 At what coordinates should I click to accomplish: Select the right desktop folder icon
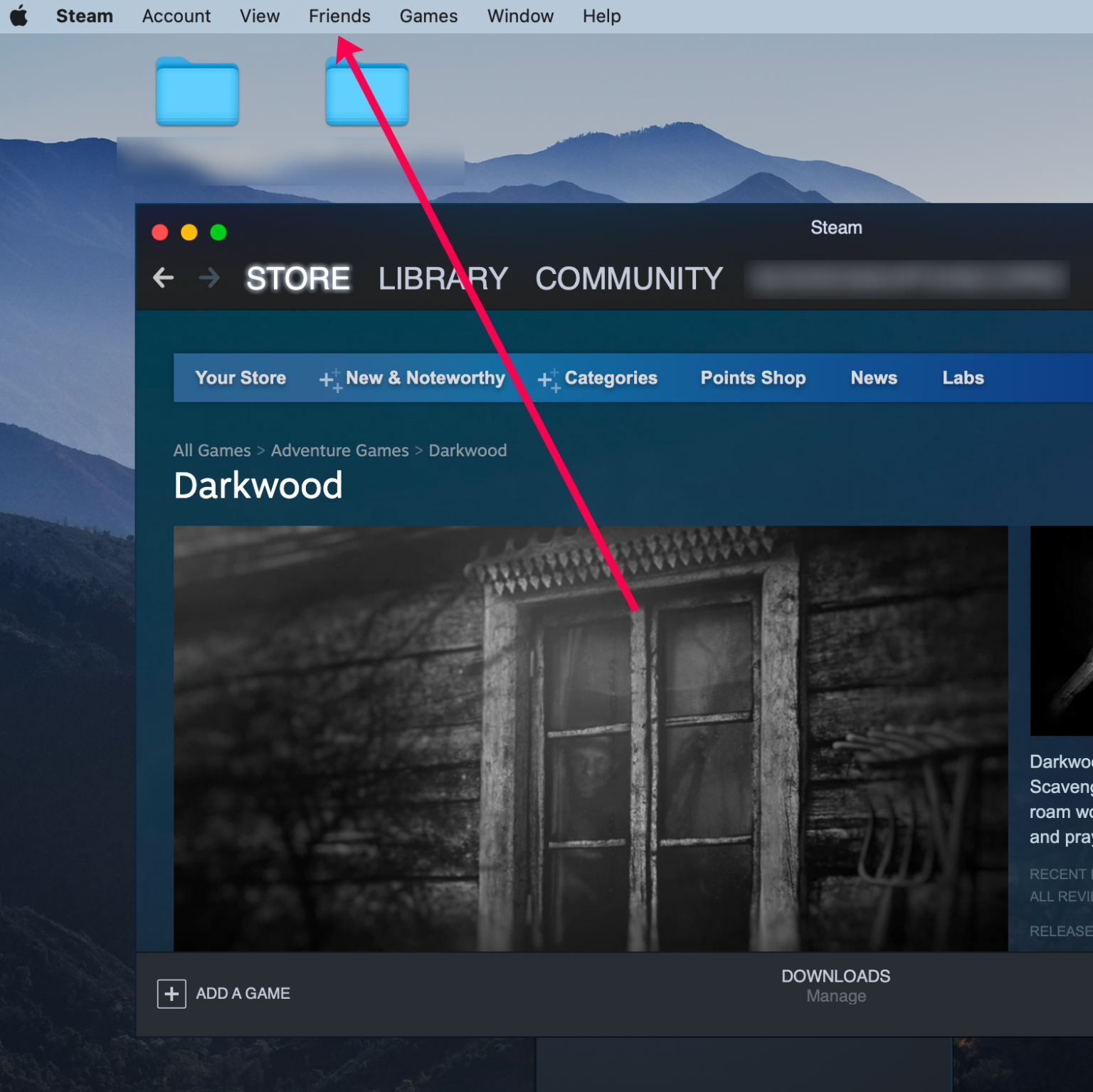(367, 91)
